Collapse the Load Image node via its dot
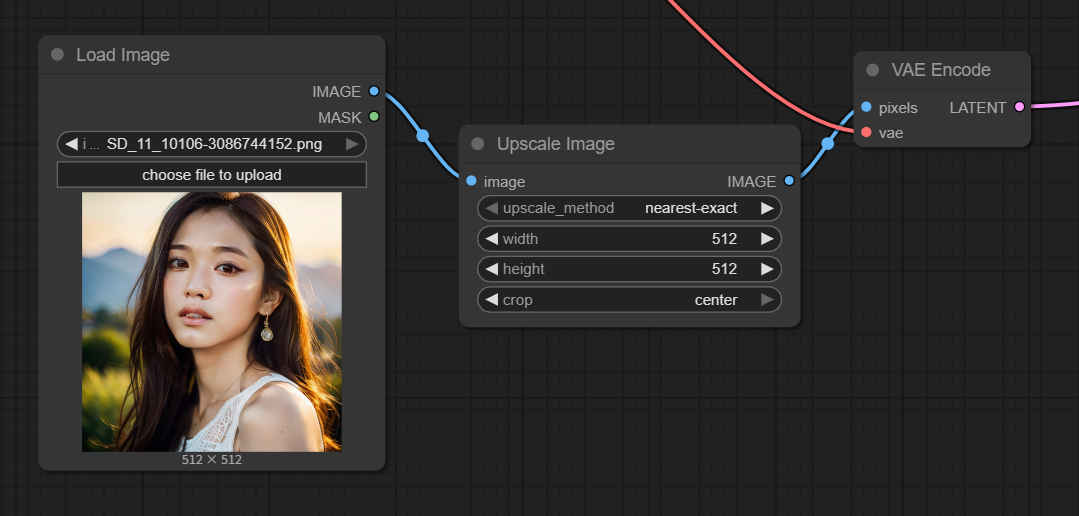 pyautogui.click(x=57, y=55)
